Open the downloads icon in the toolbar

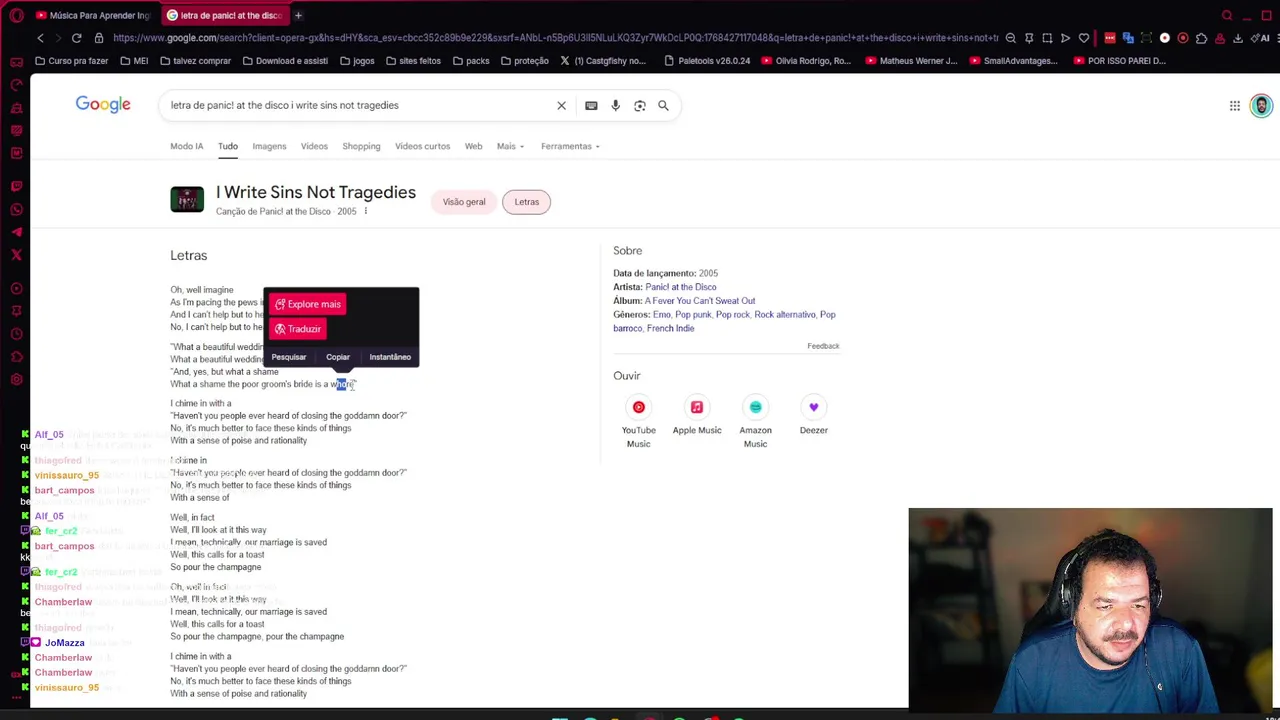(1238, 38)
